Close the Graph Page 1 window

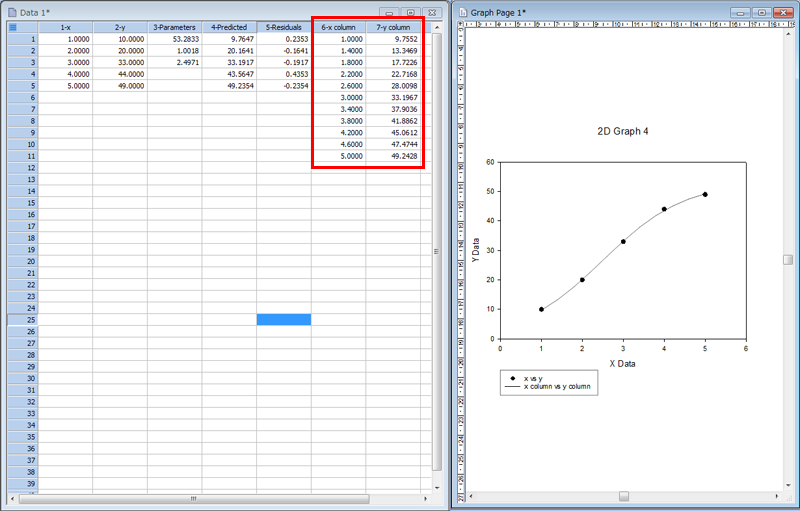click(x=783, y=13)
